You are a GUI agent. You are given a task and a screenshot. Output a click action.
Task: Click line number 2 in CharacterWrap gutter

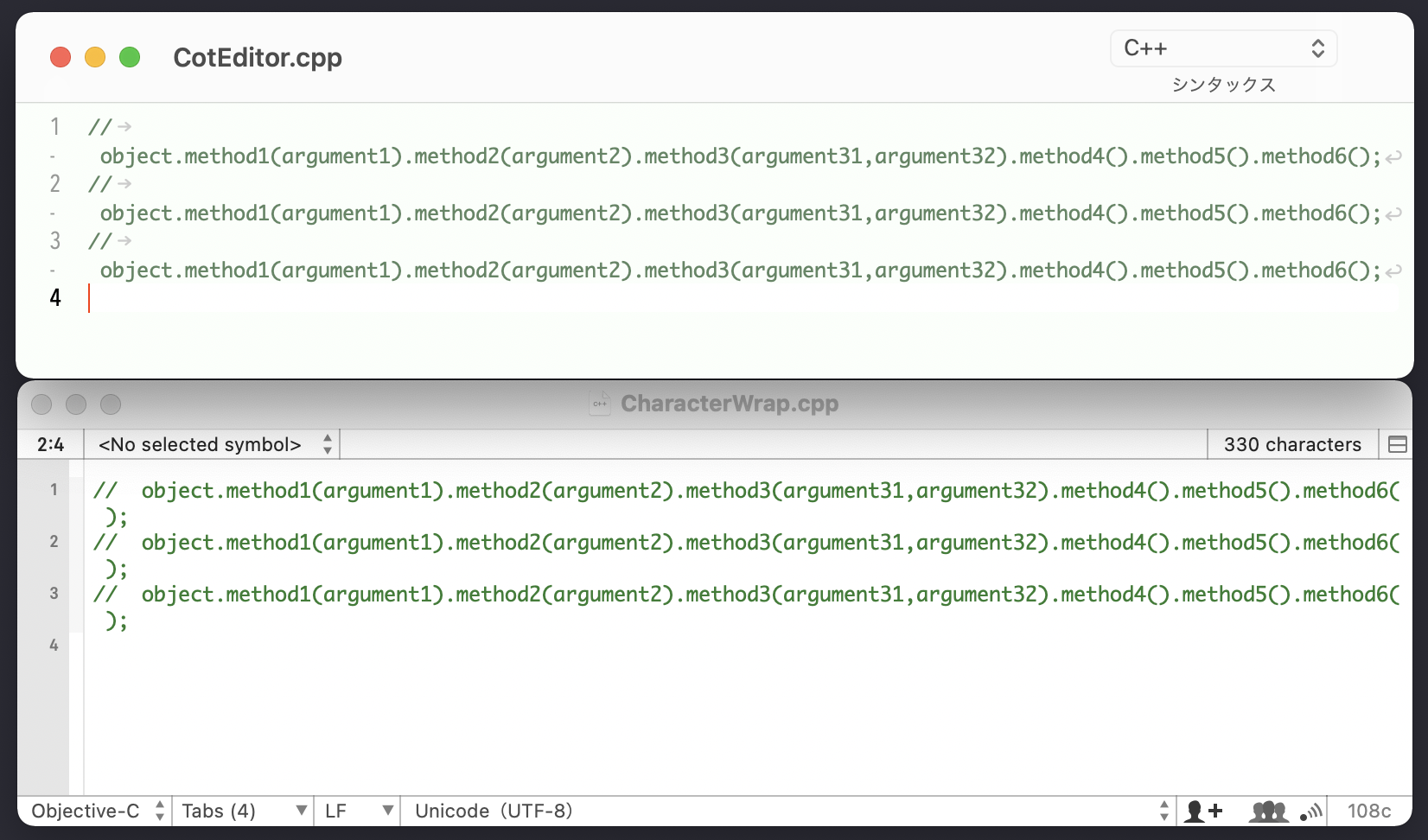pos(54,542)
